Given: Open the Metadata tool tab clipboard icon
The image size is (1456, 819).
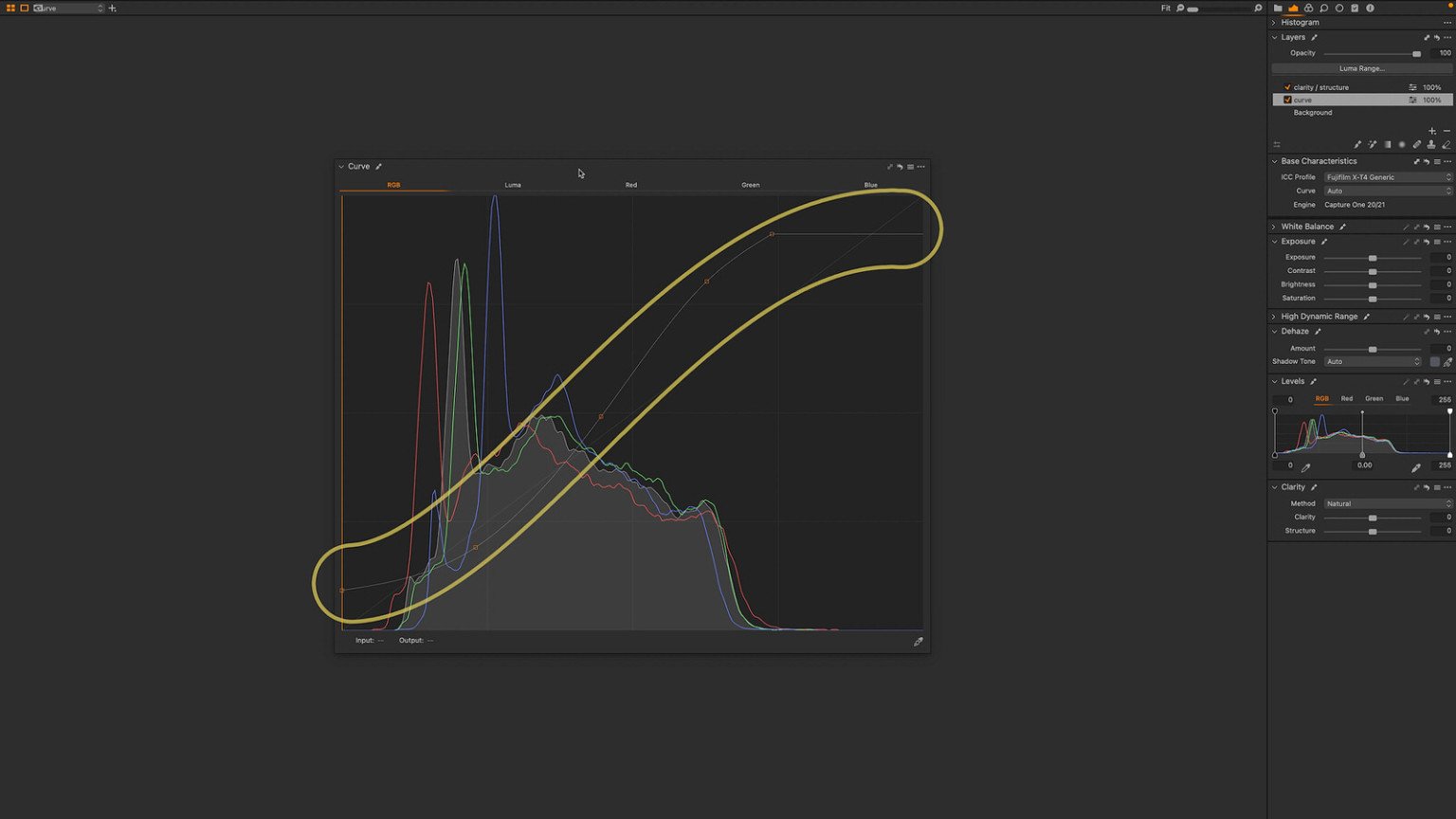Looking at the screenshot, I should 1354,8.
